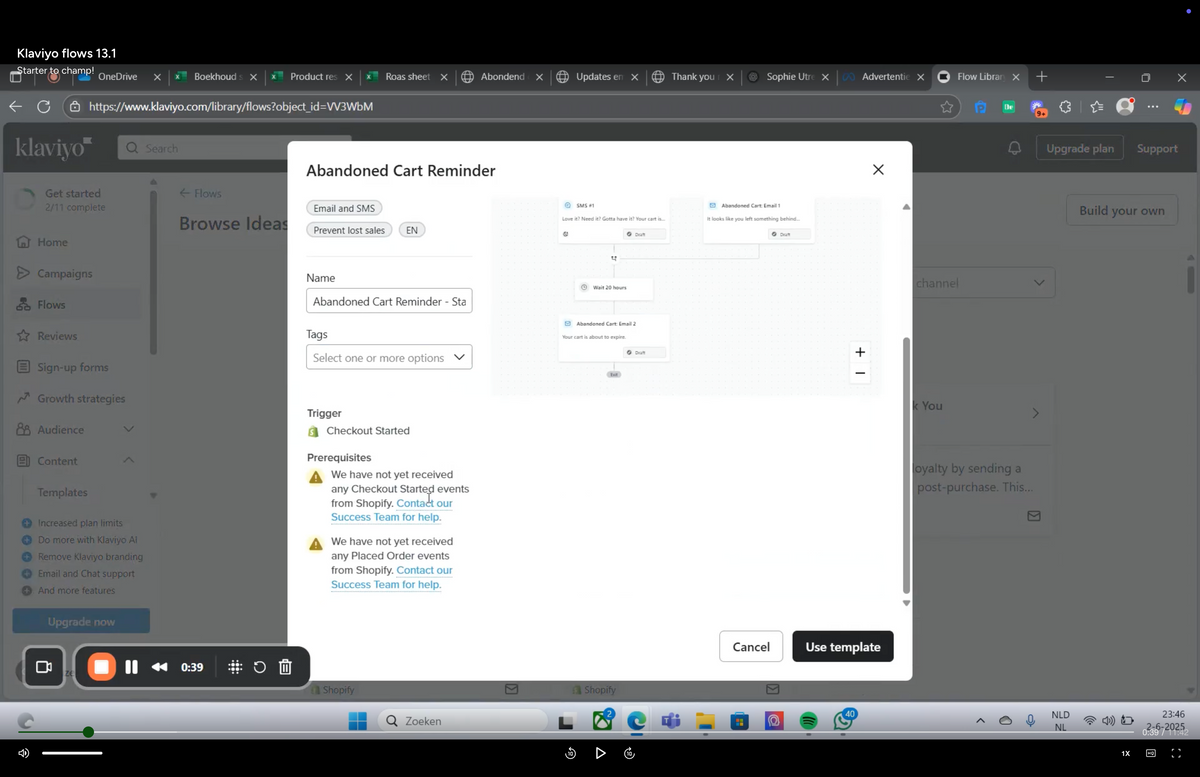Go back via the Flows link
The height and width of the screenshot is (777, 1200).
[200, 193]
